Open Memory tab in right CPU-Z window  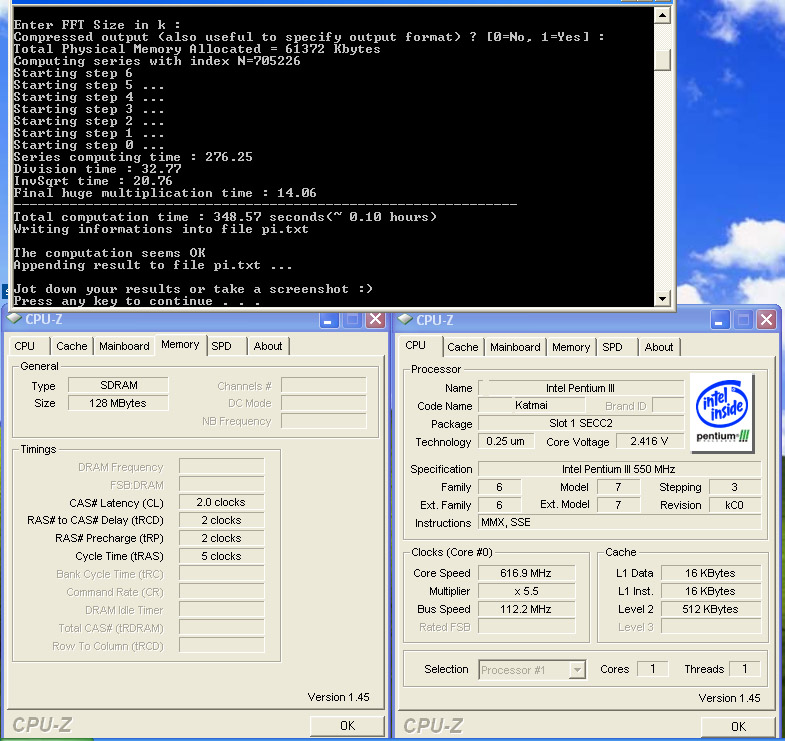[x=571, y=347]
